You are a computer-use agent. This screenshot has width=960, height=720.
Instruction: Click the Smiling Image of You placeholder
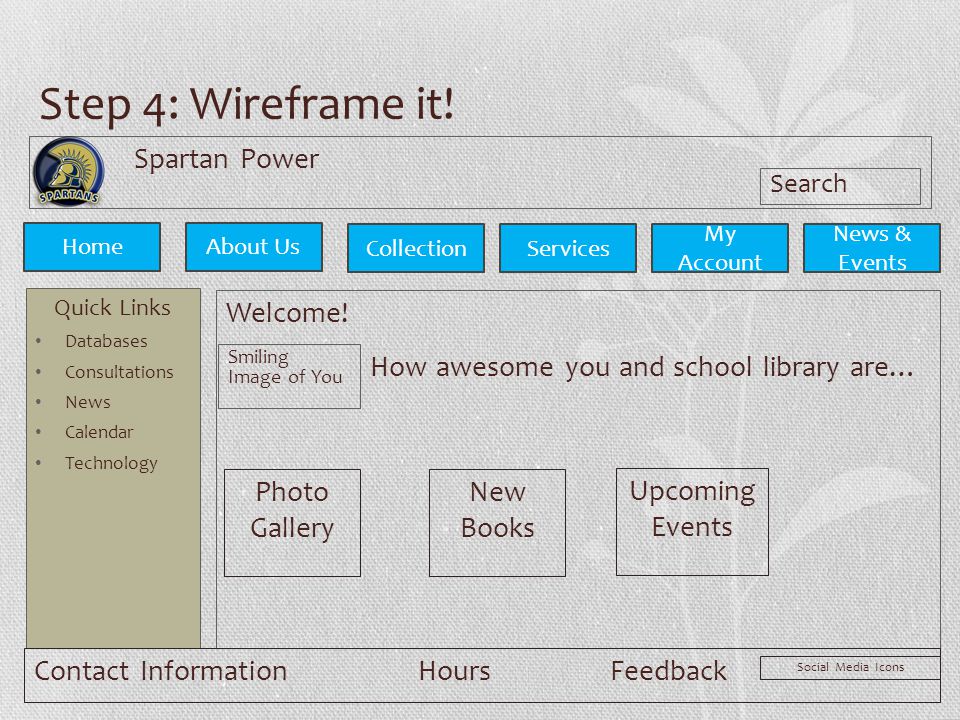pyautogui.click(x=289, y=377)
